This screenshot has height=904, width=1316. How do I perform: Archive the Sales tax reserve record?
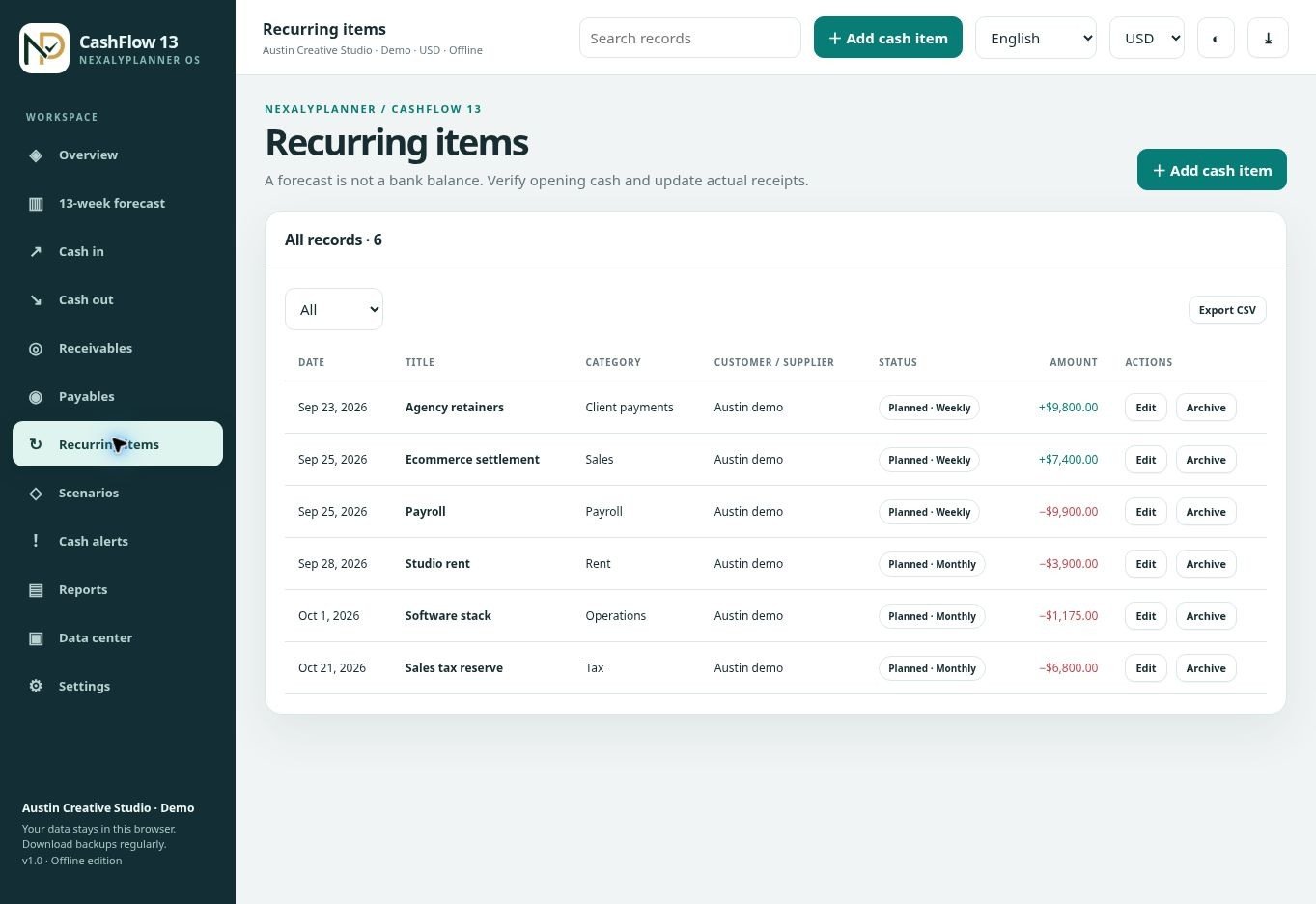[1206, 668]
